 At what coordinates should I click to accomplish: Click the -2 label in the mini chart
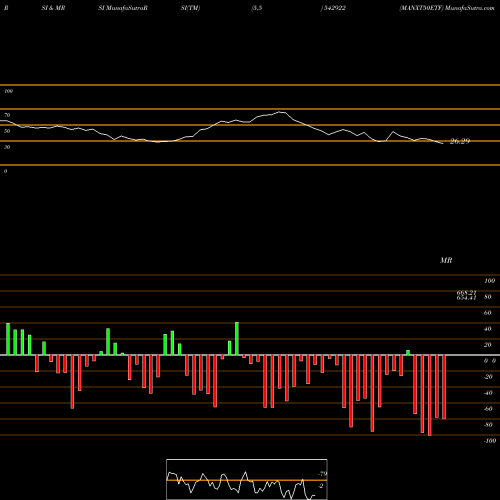click(x=321, y=486)
